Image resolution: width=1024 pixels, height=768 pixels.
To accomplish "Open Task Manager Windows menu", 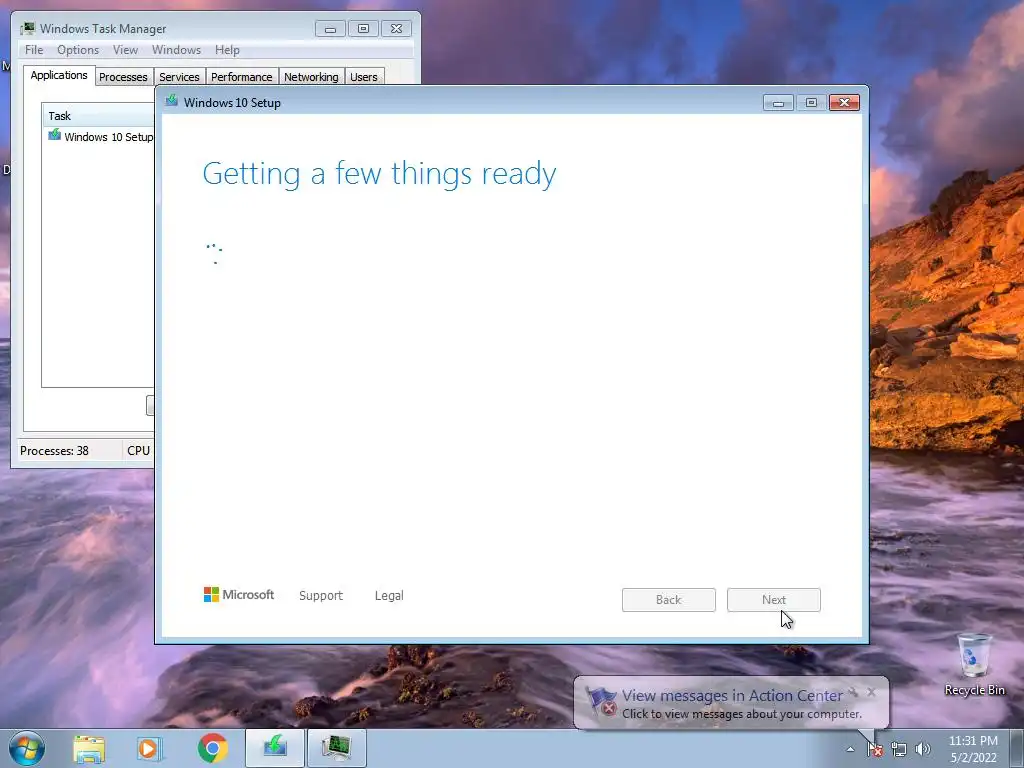I will [x=176, y=50].
